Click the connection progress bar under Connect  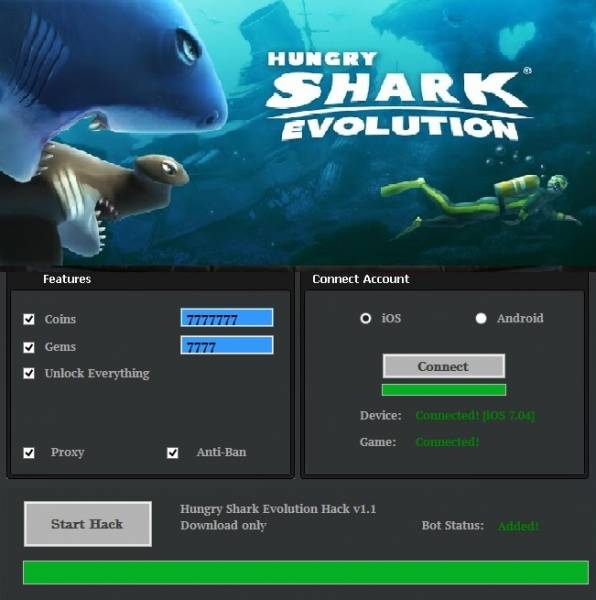(x=444, y=390)
